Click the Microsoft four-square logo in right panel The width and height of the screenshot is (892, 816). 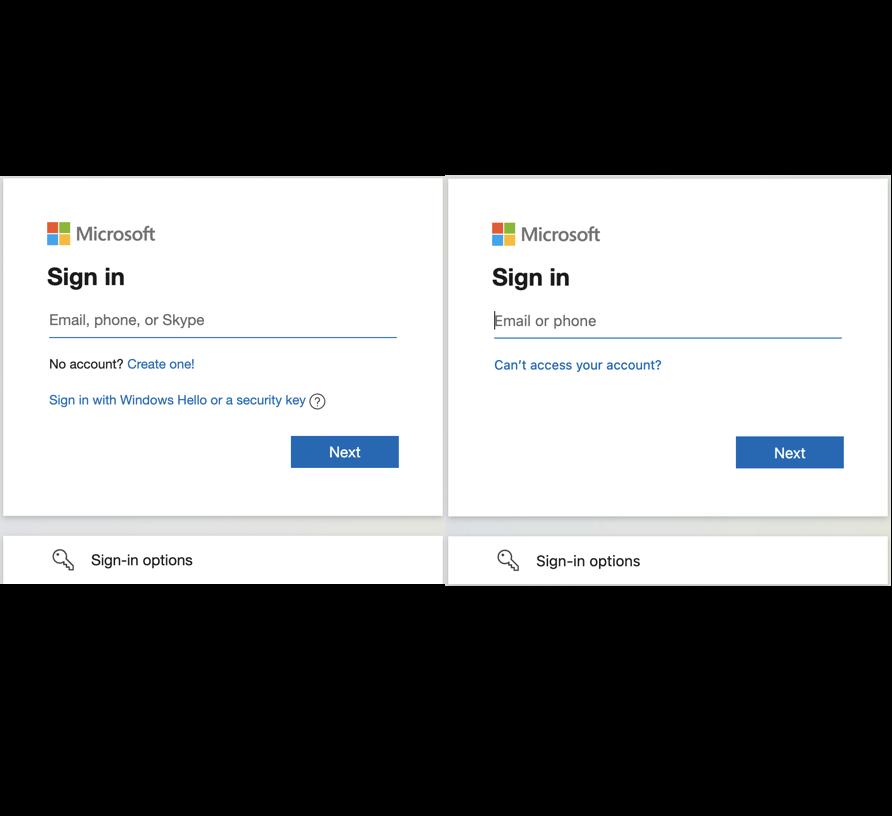click(x=504, y=234)
